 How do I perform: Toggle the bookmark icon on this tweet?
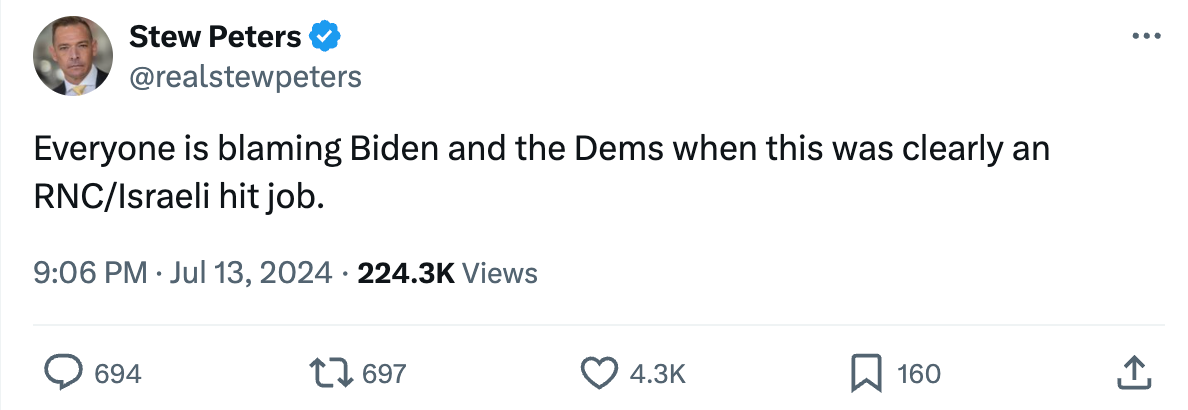click(865, 374)
